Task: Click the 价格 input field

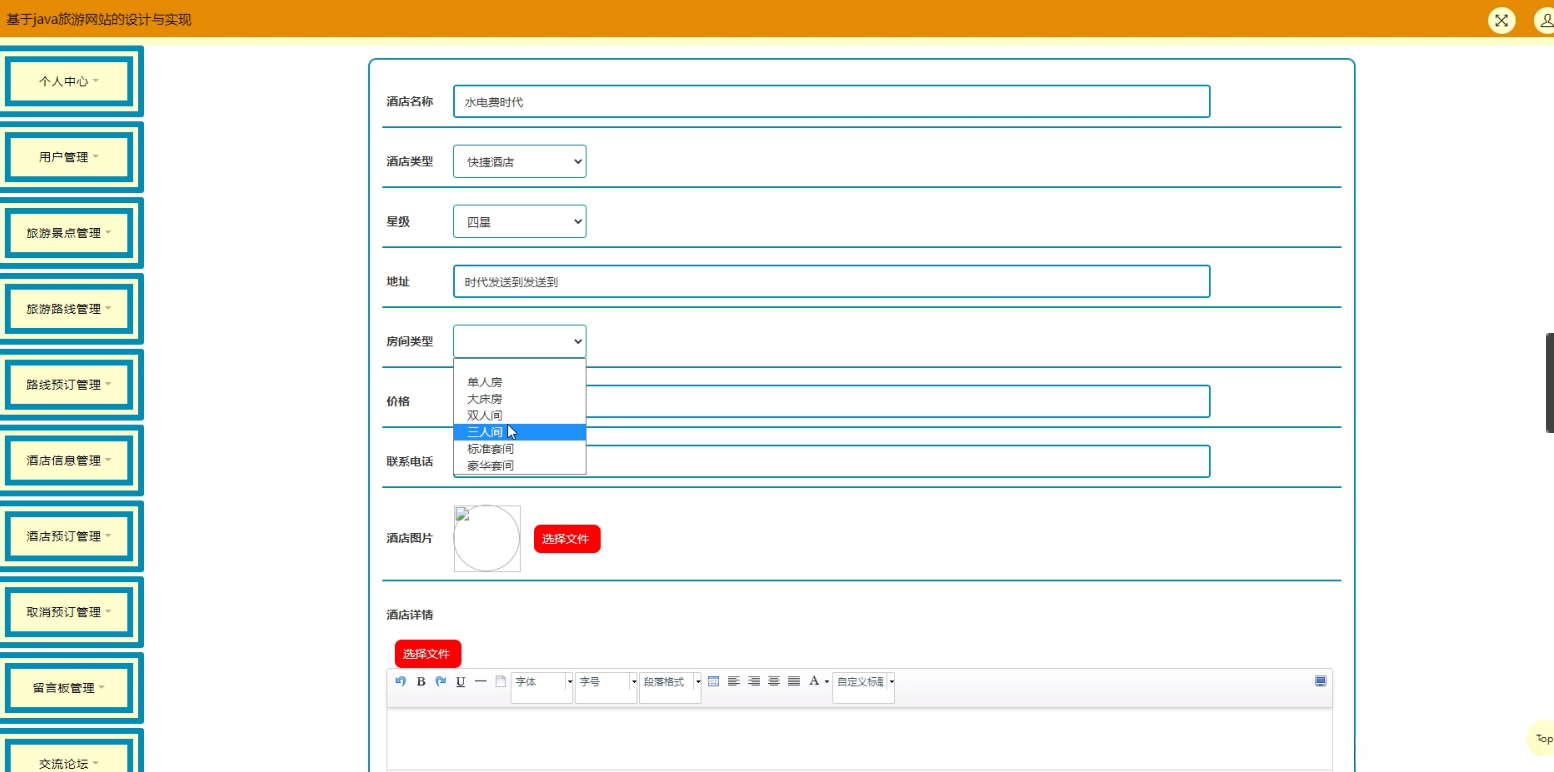Action: 831,401
